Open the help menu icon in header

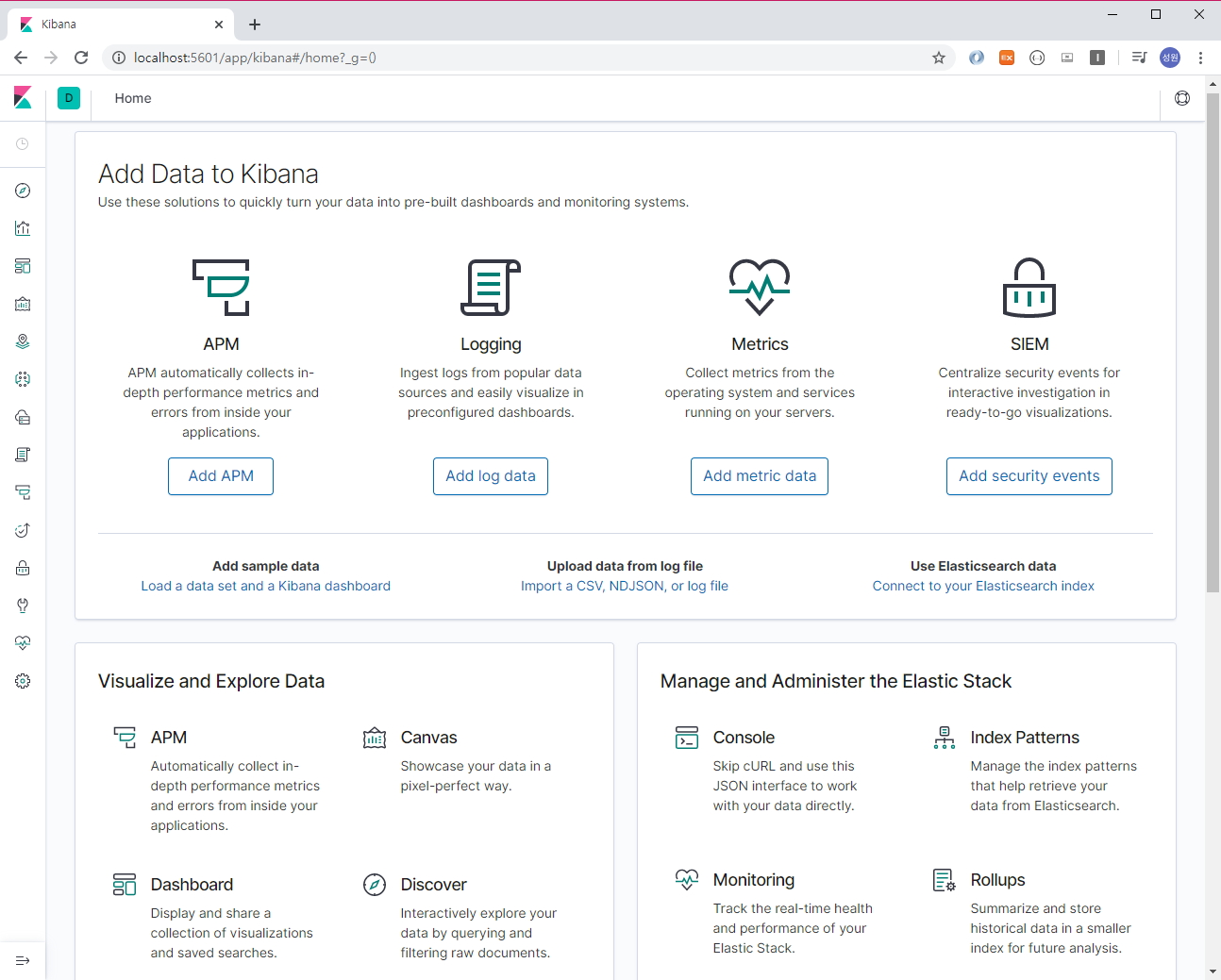click(x=1182, y=98)
